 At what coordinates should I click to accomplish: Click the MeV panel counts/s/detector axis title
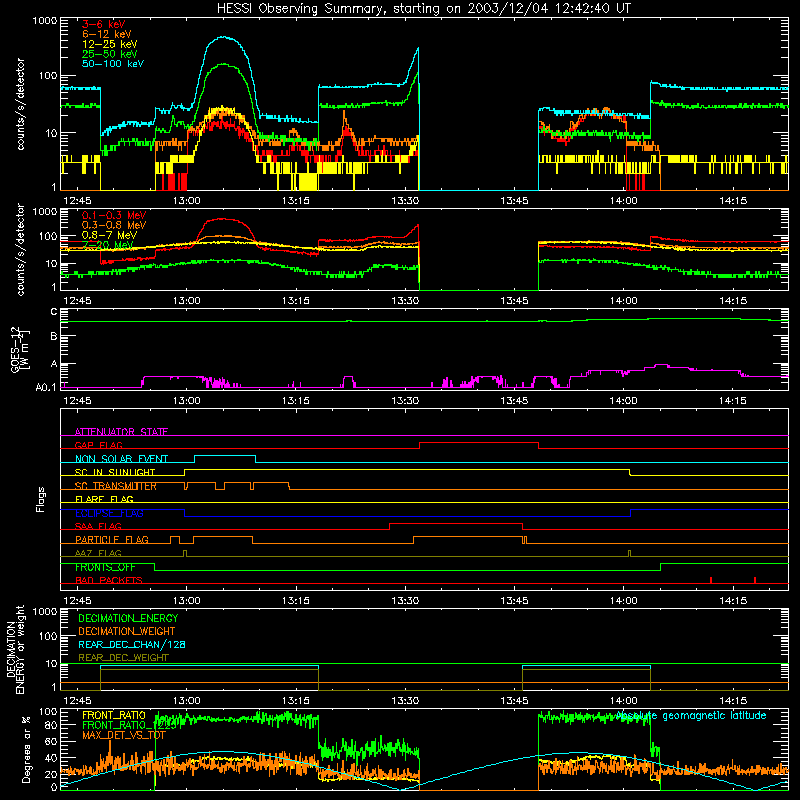coord(20,250)
